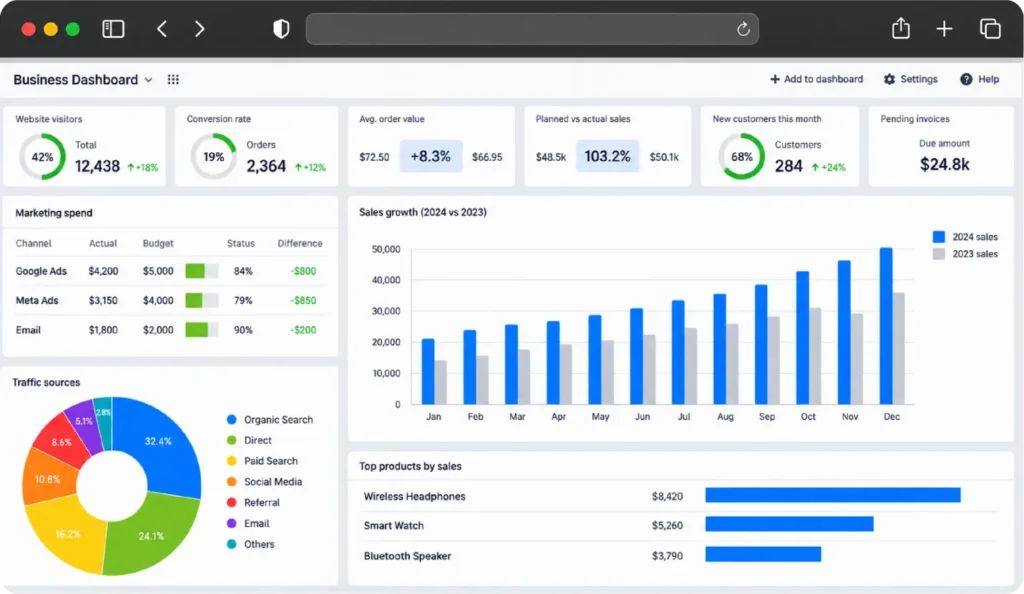
Task: Open the apps grid icon
Action: [x=173, y=80]
